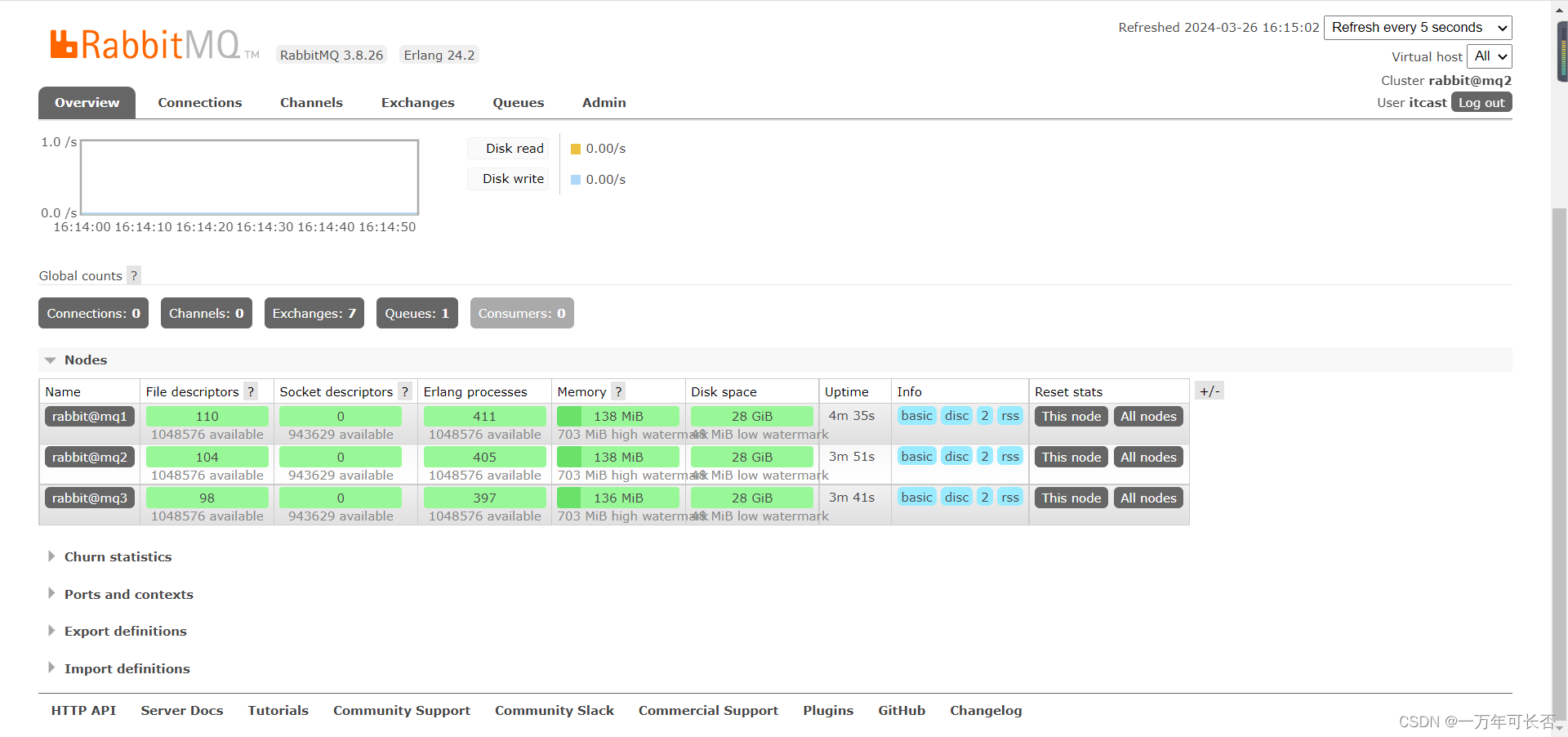Reset stats for All nodes in rabbit@mq3 row
Image resolution: width=1568 pixels, height=737 pixels.
[1148, 498]
